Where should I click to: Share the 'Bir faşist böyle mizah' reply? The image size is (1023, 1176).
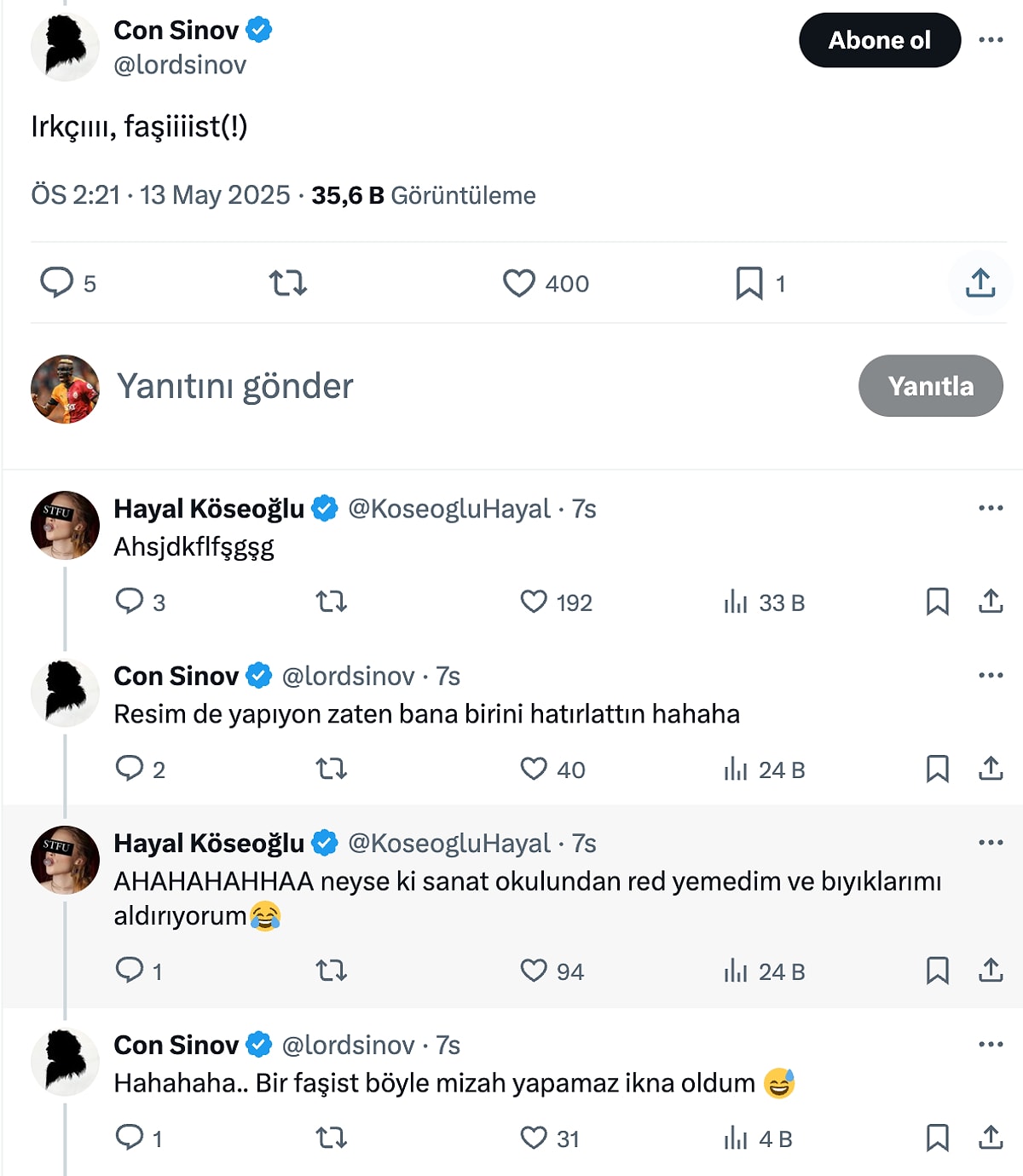[991, 1138]
